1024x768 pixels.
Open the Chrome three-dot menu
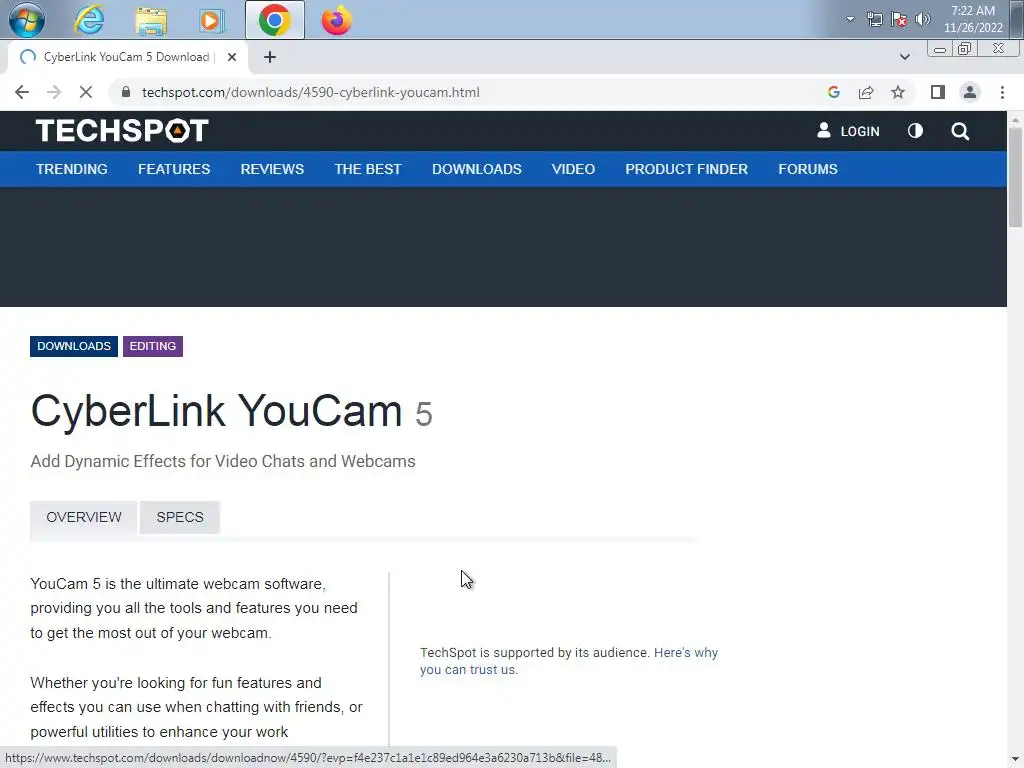tap(1002, 92)
